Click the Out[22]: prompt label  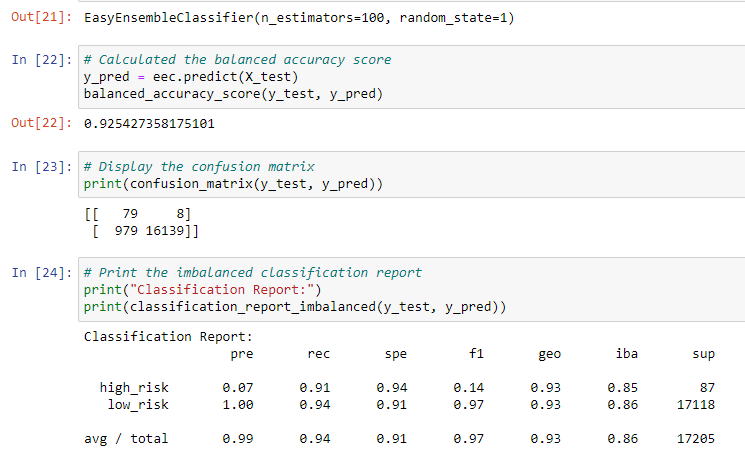42,123
